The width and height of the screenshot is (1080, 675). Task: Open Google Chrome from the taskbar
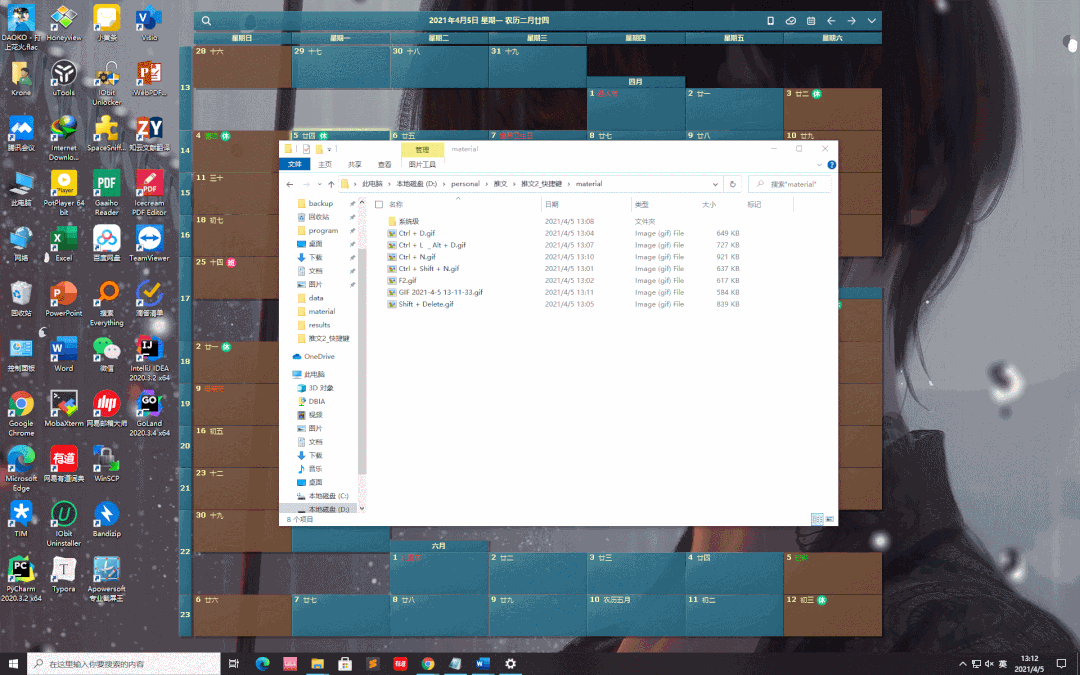[428, 663]
